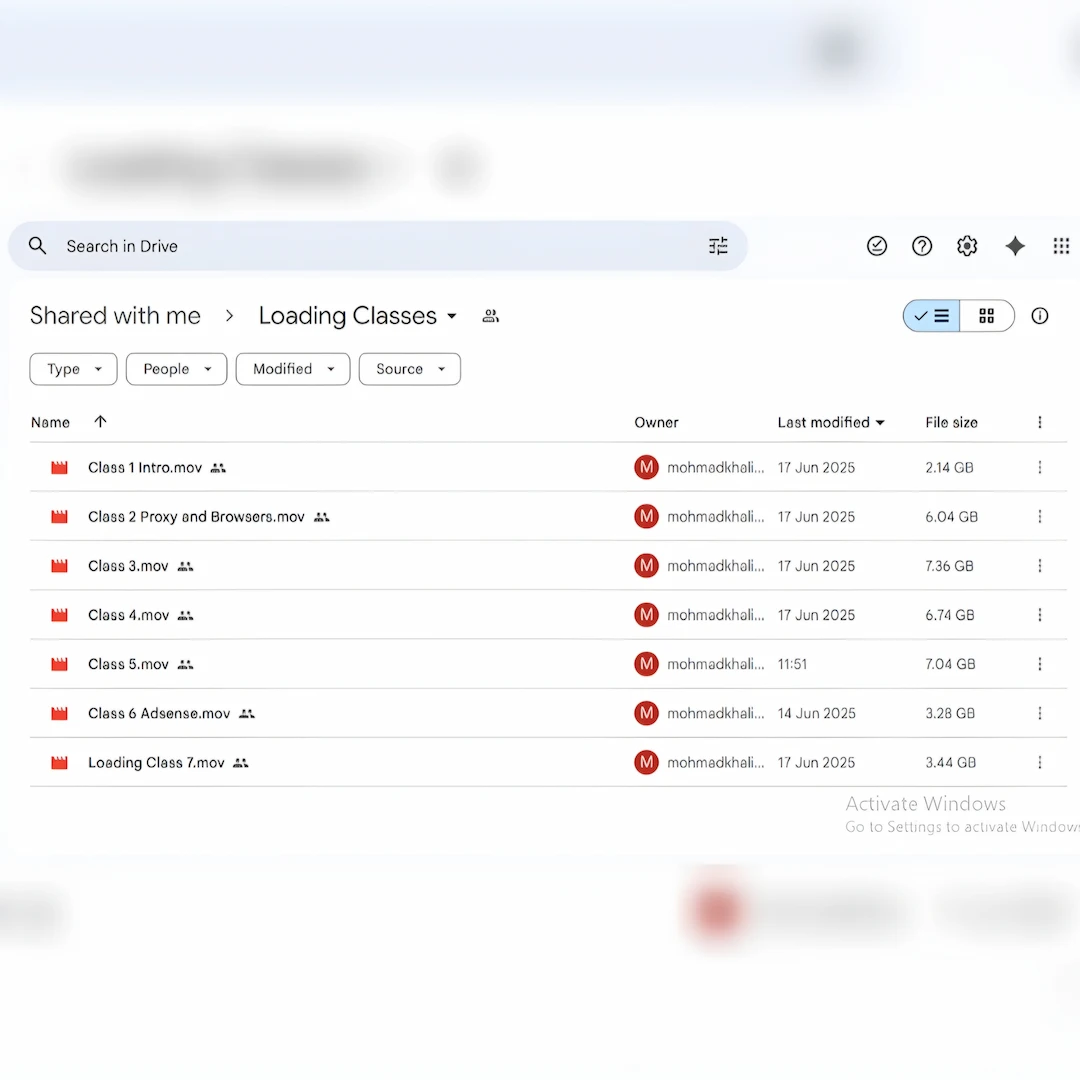Select the Class 6 Adsense.mov file
Image resolution: width=1080 pixels, height=1080 pixels.
pyautogui.click(x=159, y=714)
